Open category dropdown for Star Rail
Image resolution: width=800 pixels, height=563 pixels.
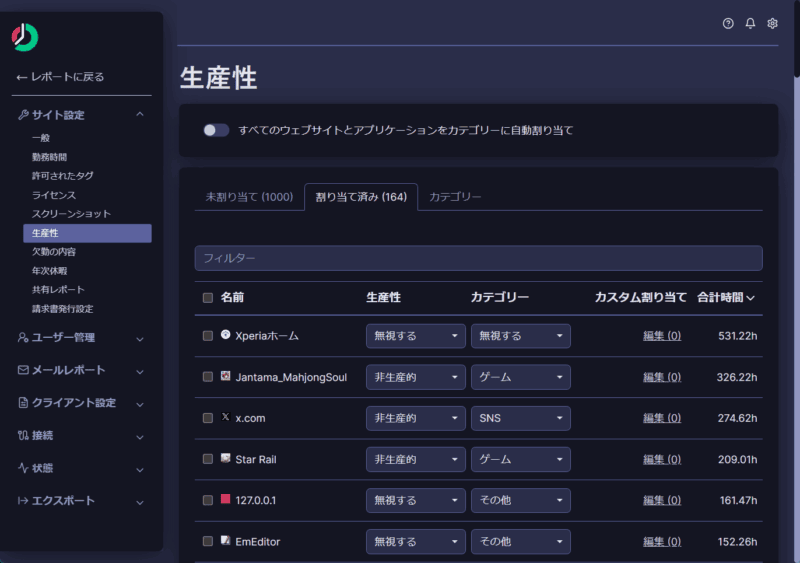click(x=520, y=459)
